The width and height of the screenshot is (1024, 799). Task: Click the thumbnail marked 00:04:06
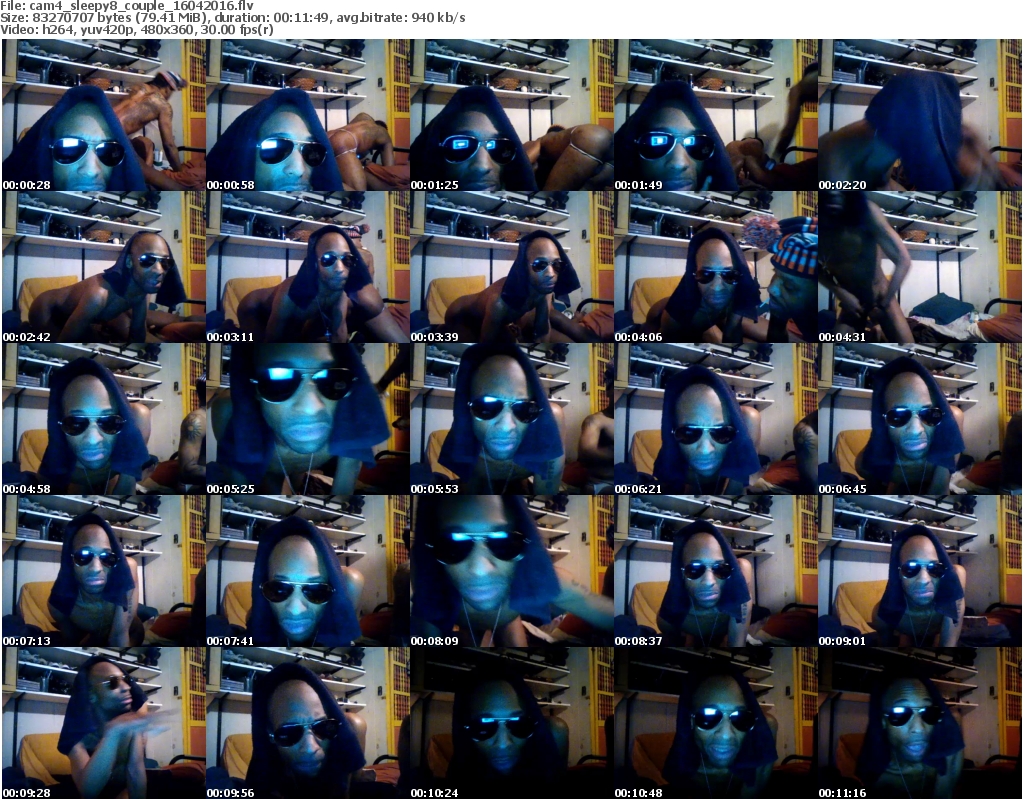(x=716, y=267)
